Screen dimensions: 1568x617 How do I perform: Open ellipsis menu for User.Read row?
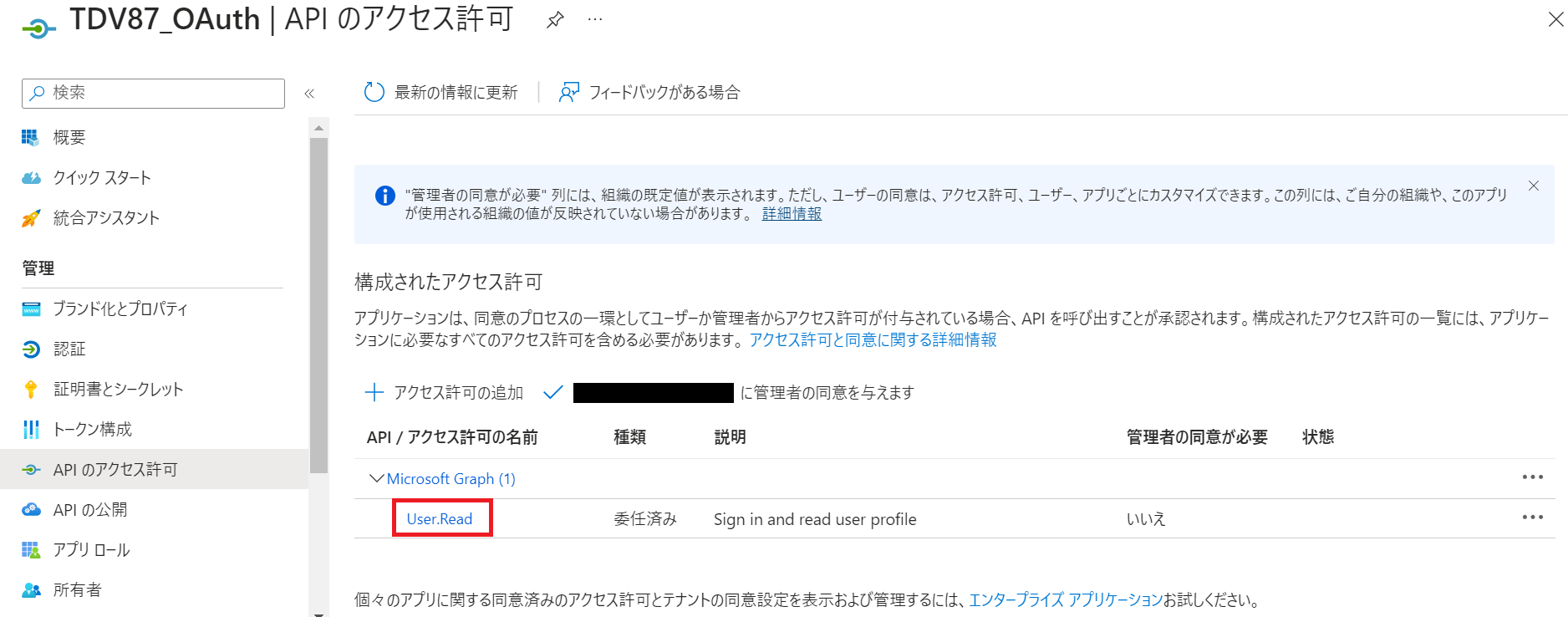coord(1532,518)
